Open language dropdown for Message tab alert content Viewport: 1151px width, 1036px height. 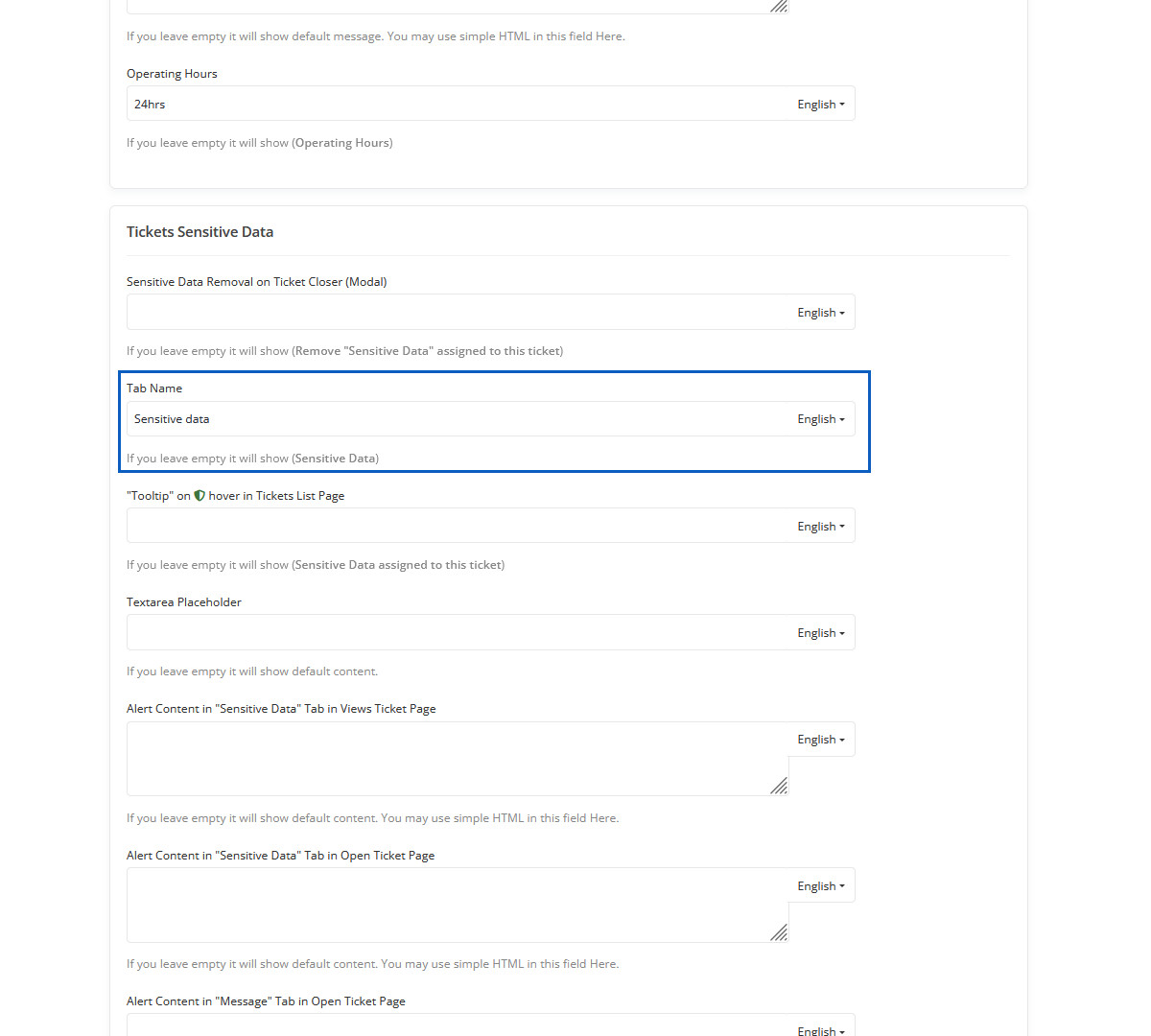[821, 1030]
